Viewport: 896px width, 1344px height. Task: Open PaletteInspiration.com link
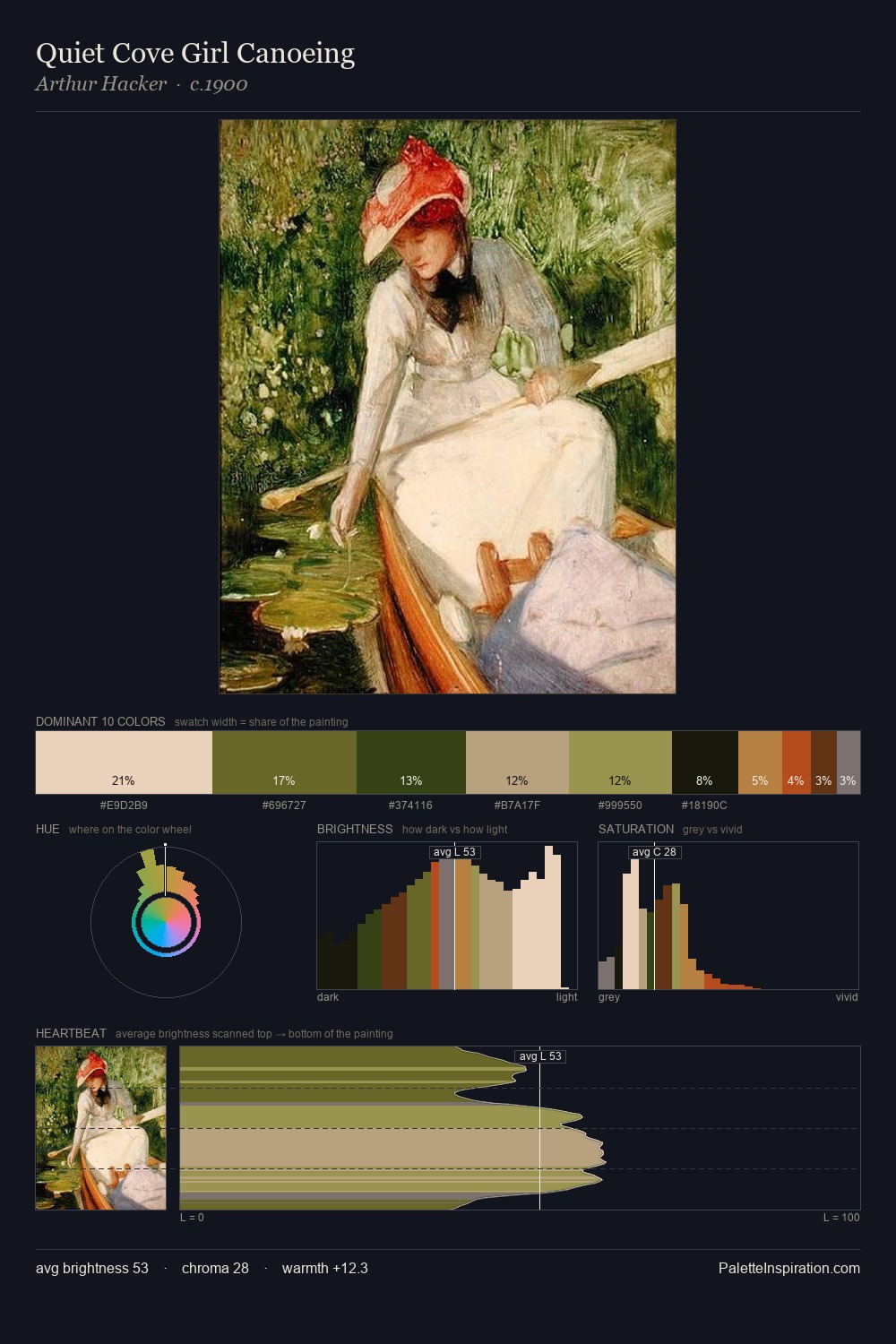(x=789, y=1268)
